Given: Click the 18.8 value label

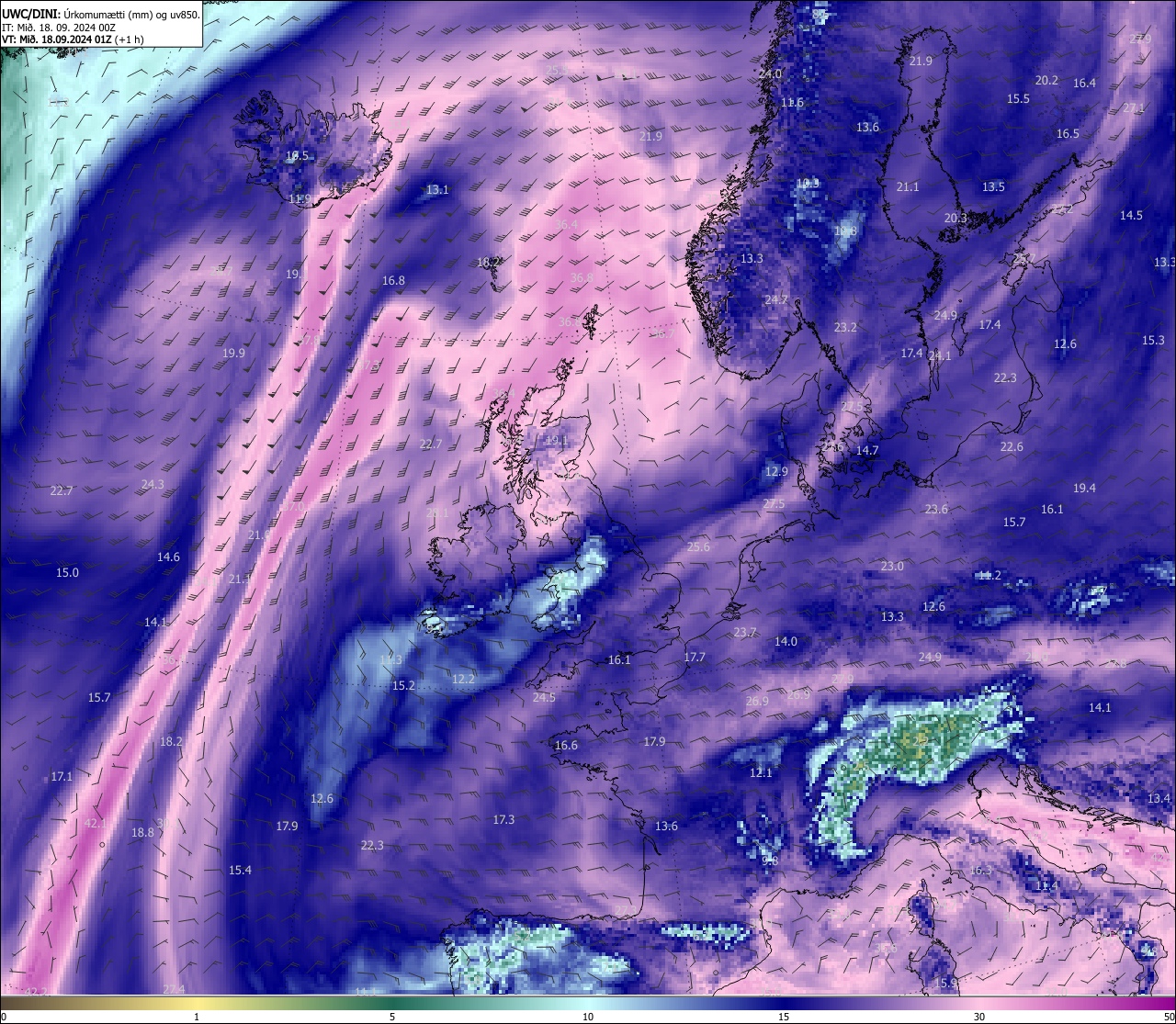Looking at the screenshot, I should (x=142, y=833).
